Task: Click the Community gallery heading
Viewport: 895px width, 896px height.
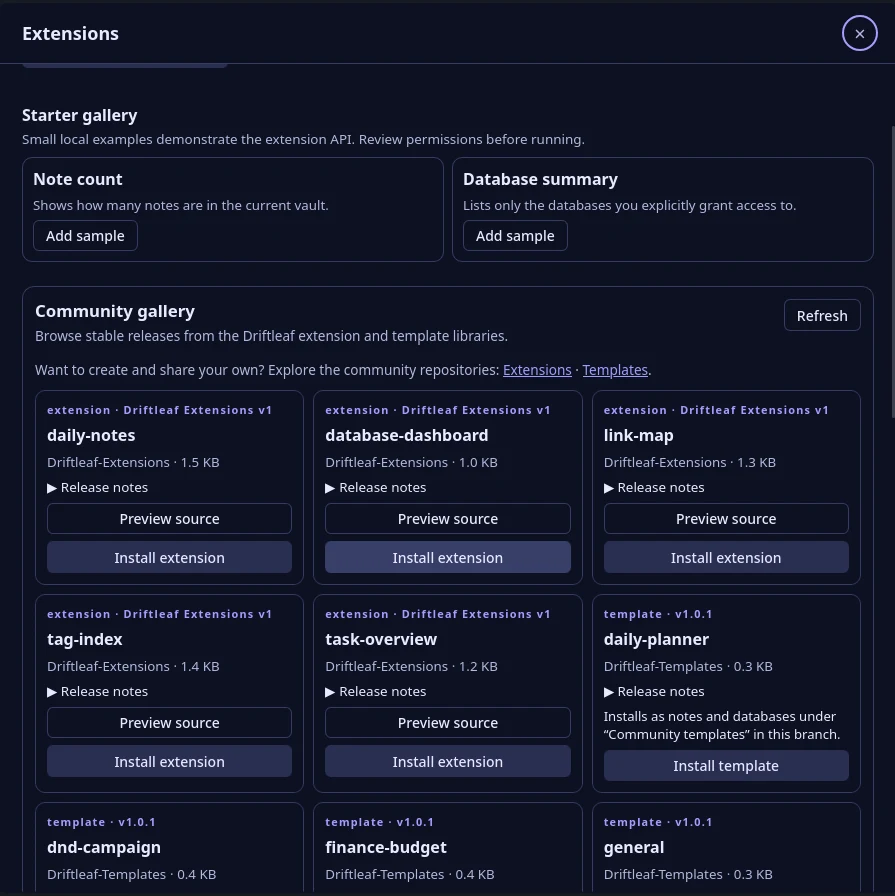Action: tap(115, 311)
